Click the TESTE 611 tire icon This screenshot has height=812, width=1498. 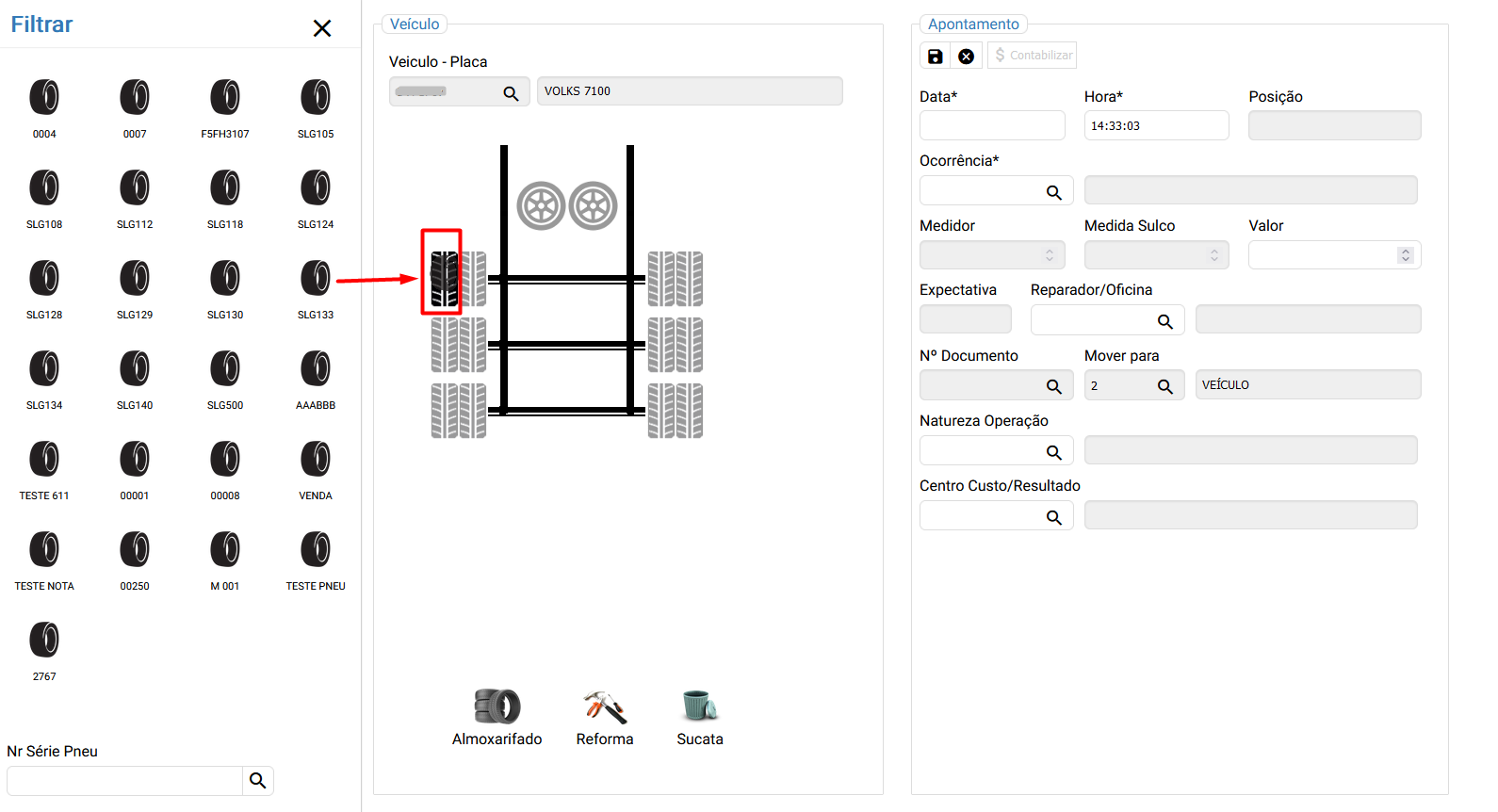(44, 460)
